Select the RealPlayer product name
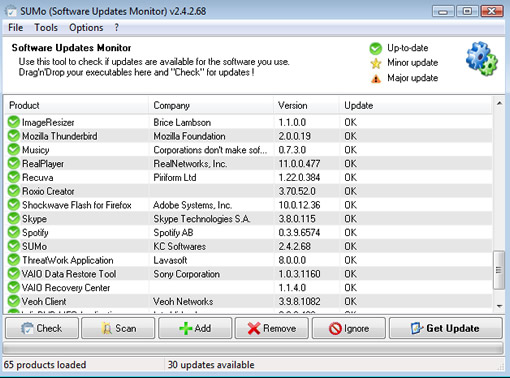Screen dimensions: 510x378 coord(43,164)
